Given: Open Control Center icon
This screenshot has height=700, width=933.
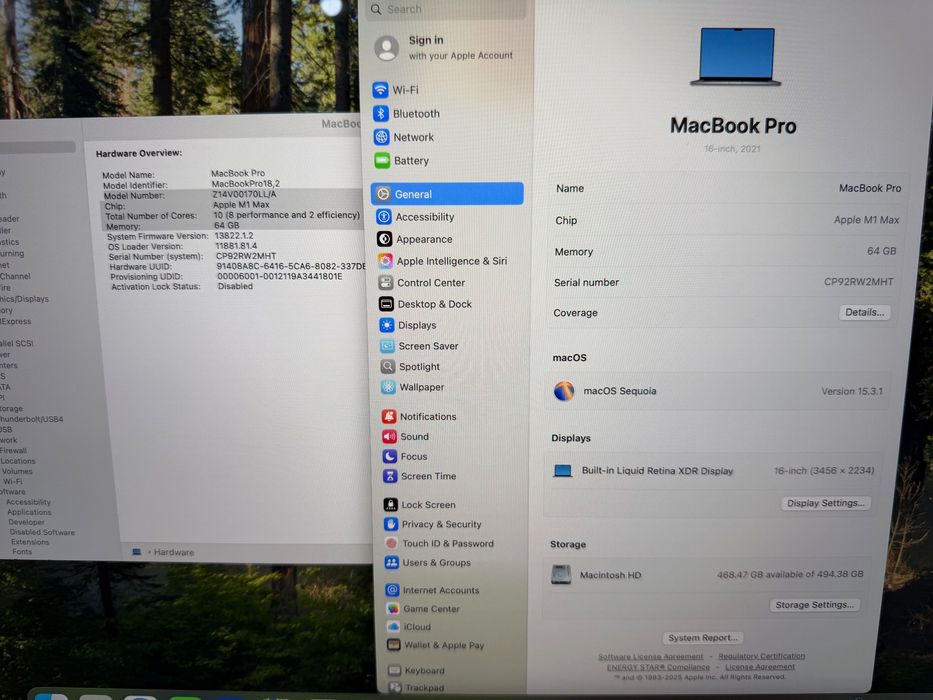Looking at the screenshot, I should [386, 283].
